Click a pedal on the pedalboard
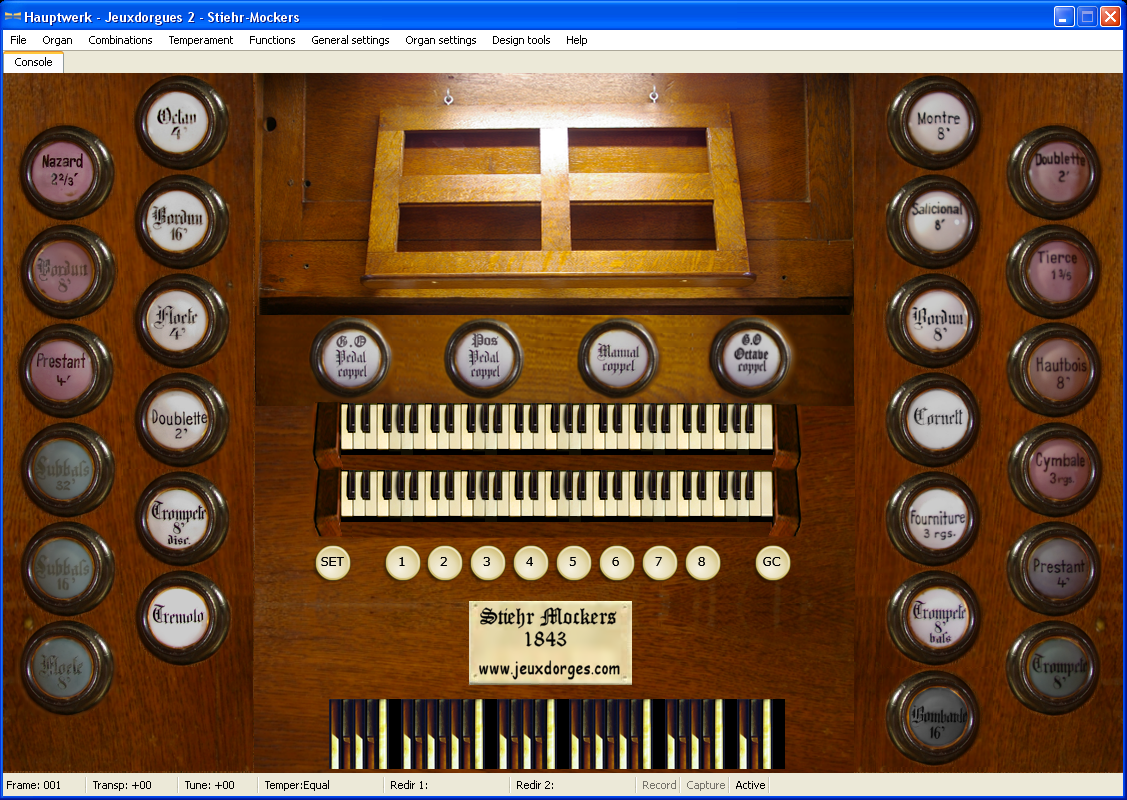1127x800 pixels. [557, 734]
